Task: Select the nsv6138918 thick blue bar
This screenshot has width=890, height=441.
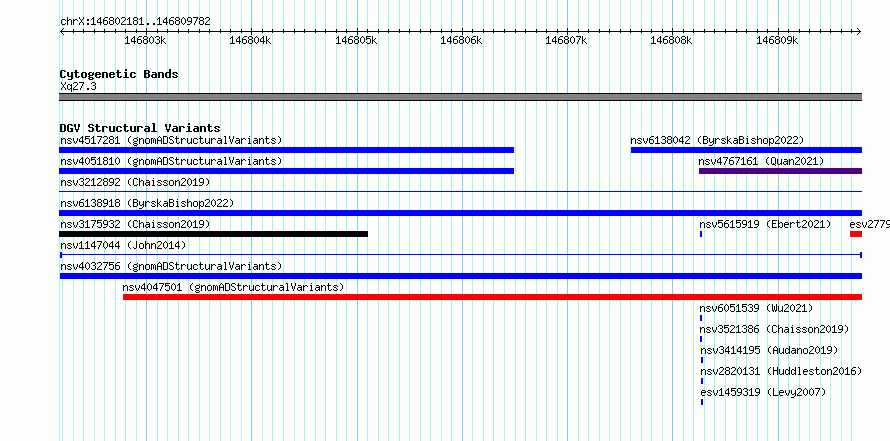Action: pos(461,213)
